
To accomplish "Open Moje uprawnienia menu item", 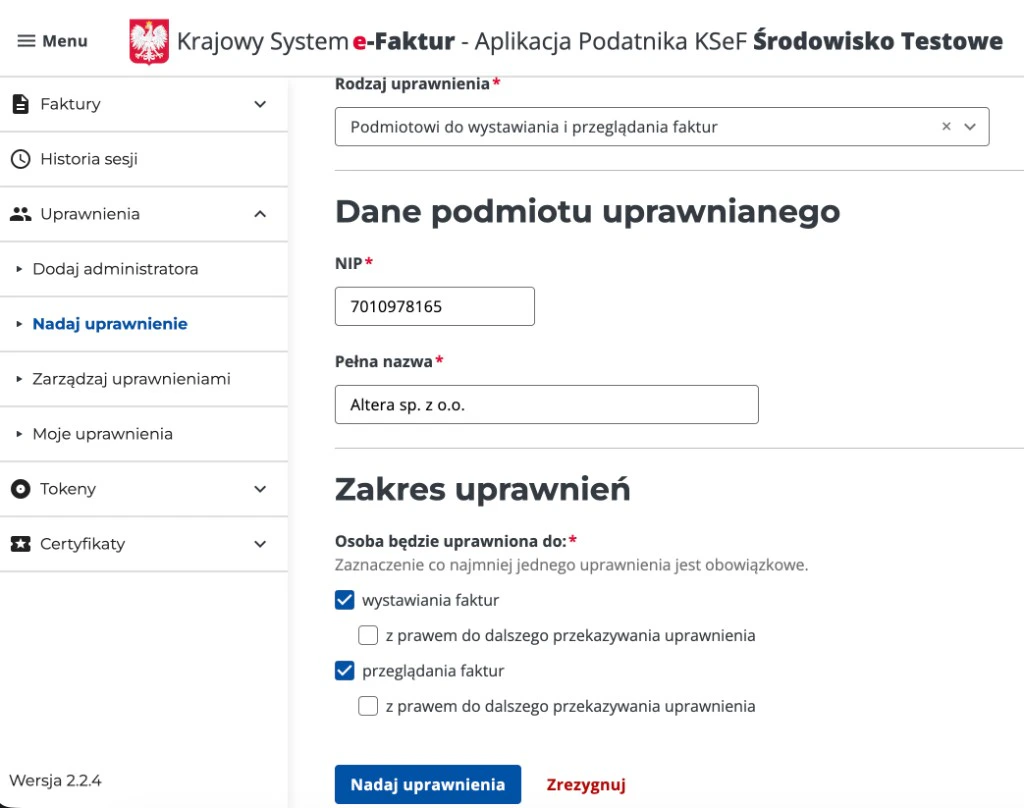I will click(144, 434).
